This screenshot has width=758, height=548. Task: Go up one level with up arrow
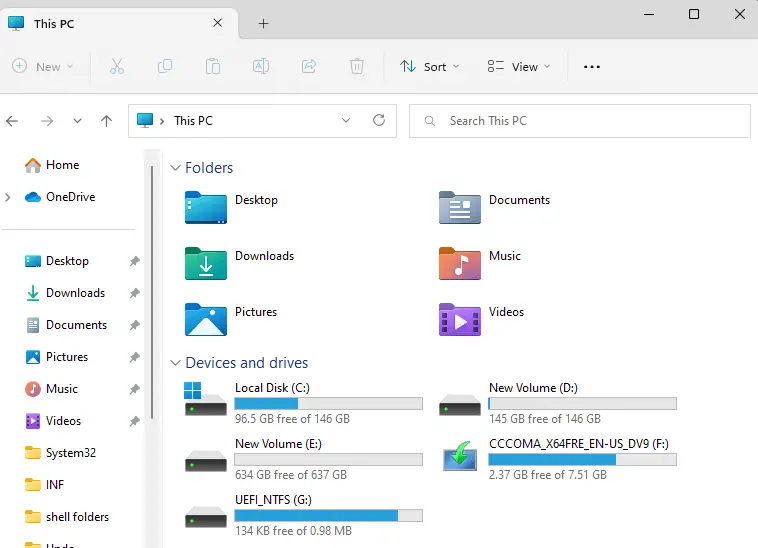[106, 121]
